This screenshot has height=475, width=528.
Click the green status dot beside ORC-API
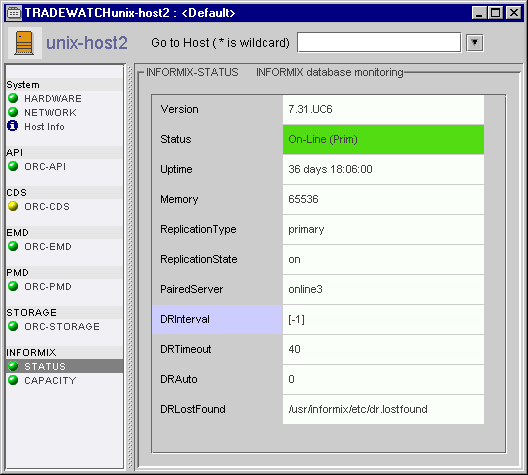coord(13,166)
